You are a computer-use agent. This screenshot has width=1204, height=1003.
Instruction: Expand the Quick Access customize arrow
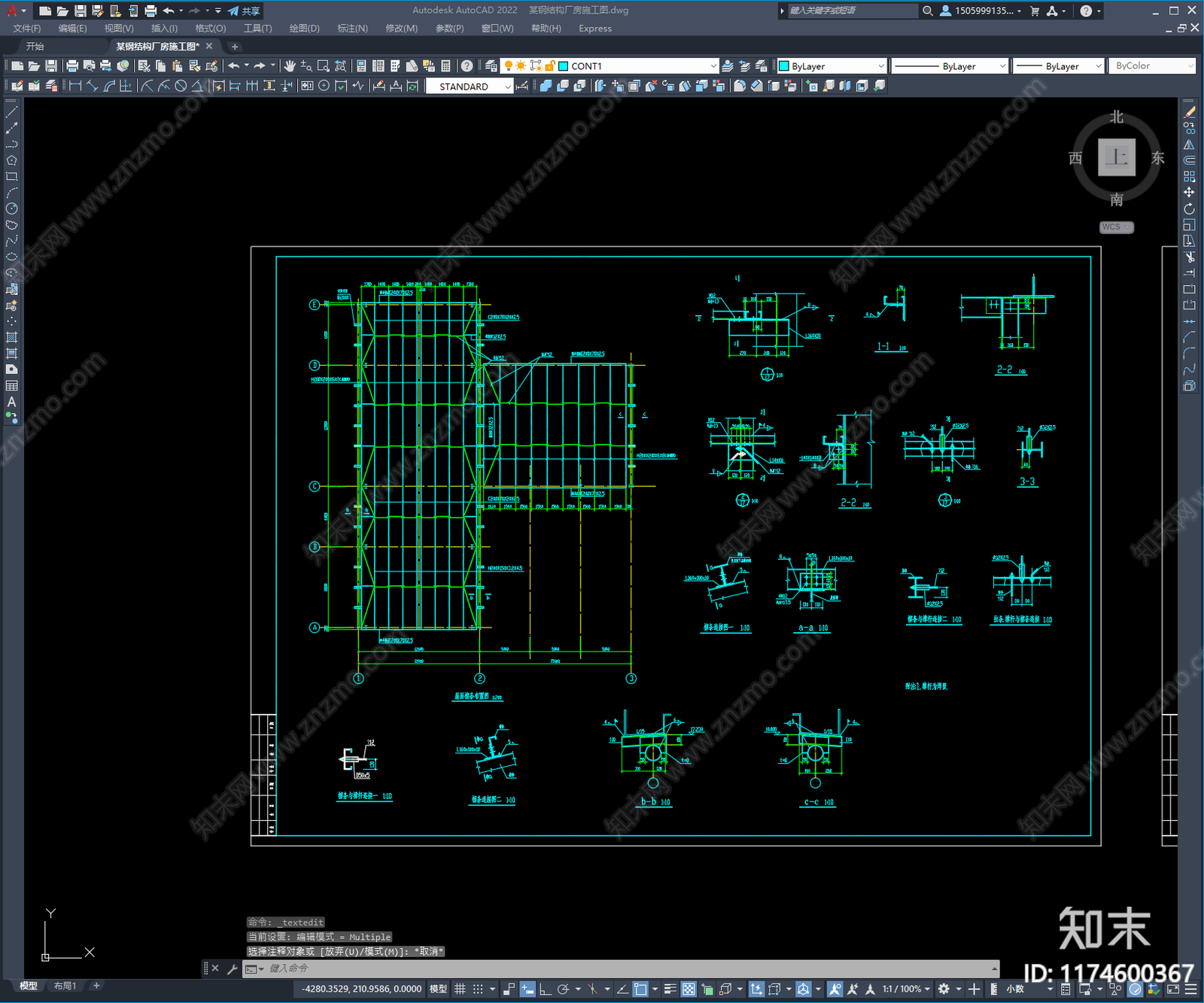click(218, 11)
